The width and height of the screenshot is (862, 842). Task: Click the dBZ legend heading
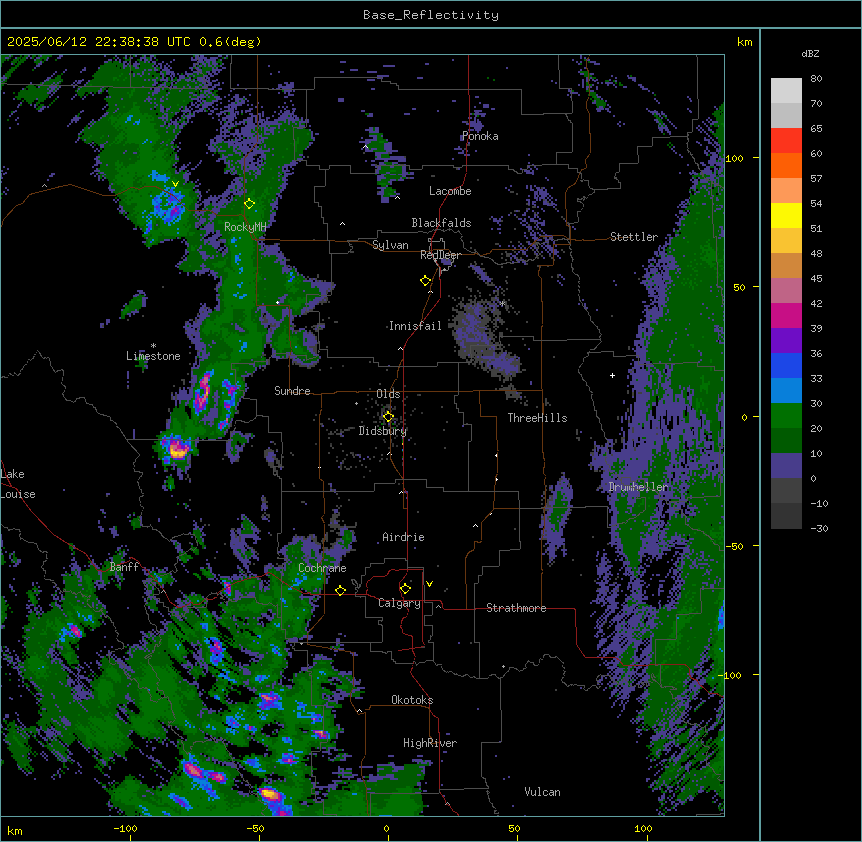tap(810, 53)
